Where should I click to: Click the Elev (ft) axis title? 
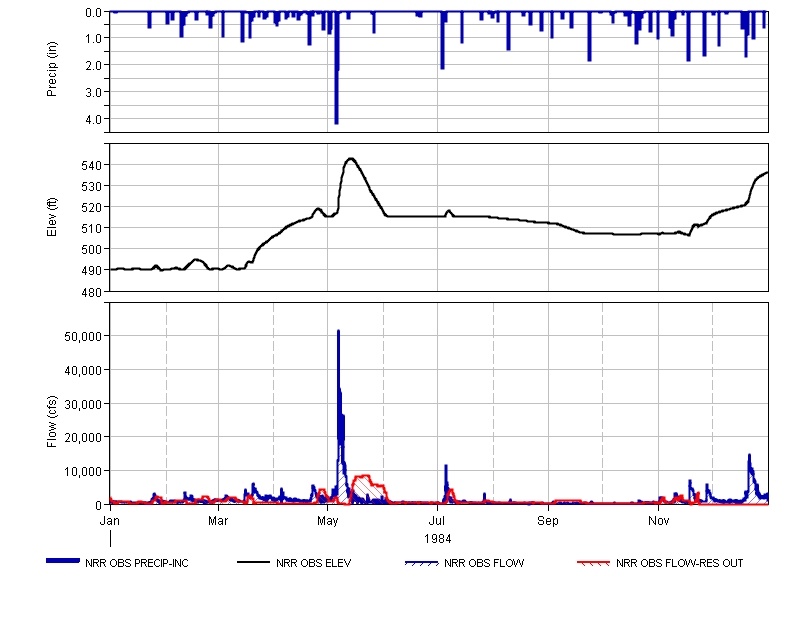(x=52, y=217)
